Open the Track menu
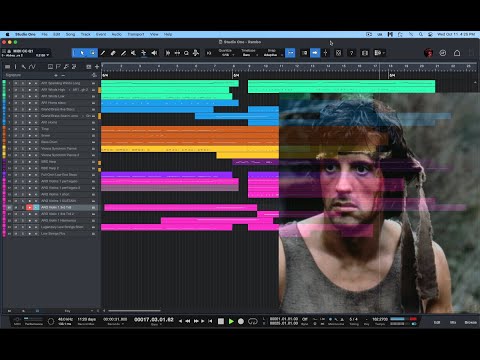This screenshot has height=360, width=480. pyautogui.click(x=85, y=34)
